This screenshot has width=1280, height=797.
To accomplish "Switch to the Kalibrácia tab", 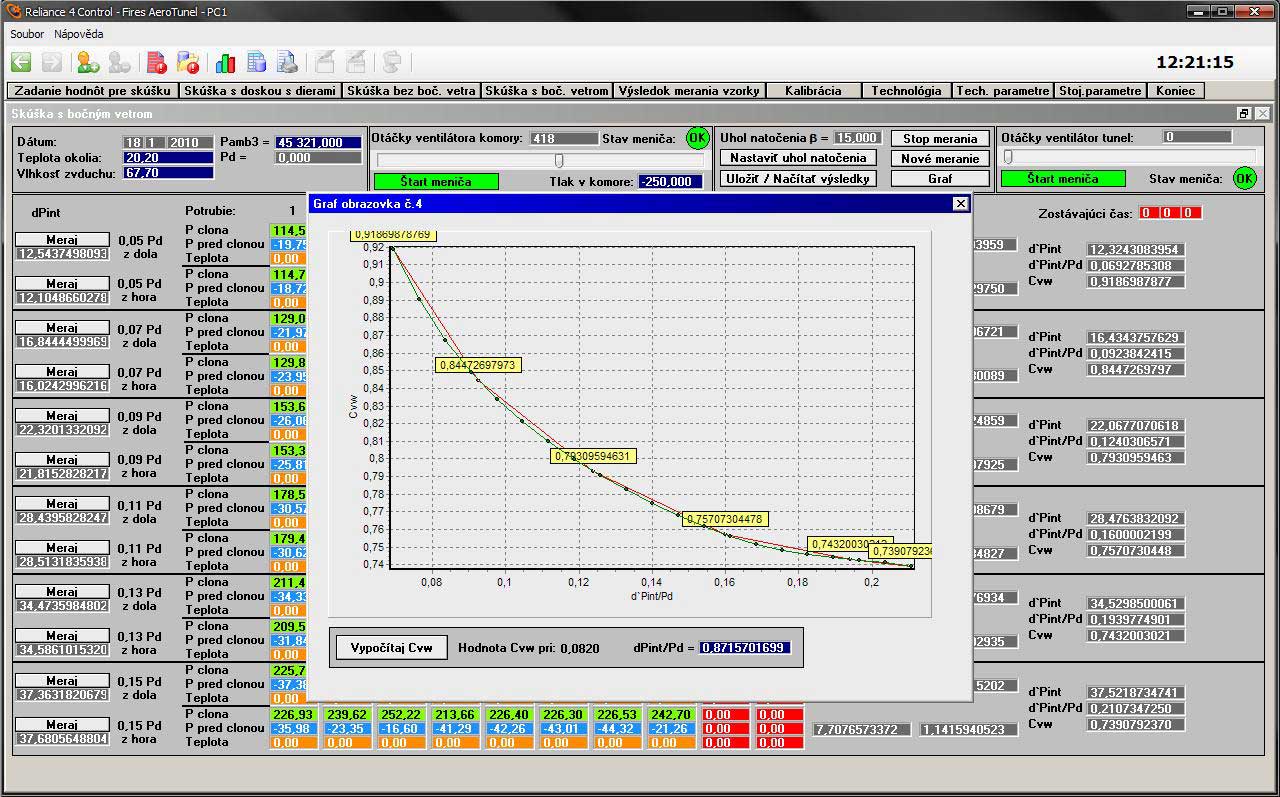I will pos(812,91).
